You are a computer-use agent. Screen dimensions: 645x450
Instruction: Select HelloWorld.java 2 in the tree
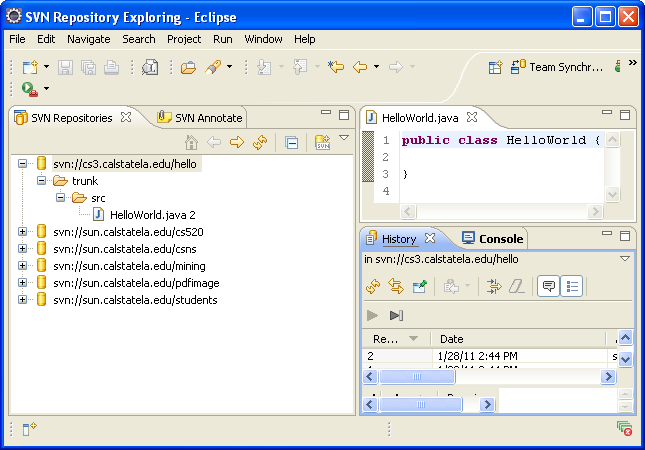click(152, 215)
